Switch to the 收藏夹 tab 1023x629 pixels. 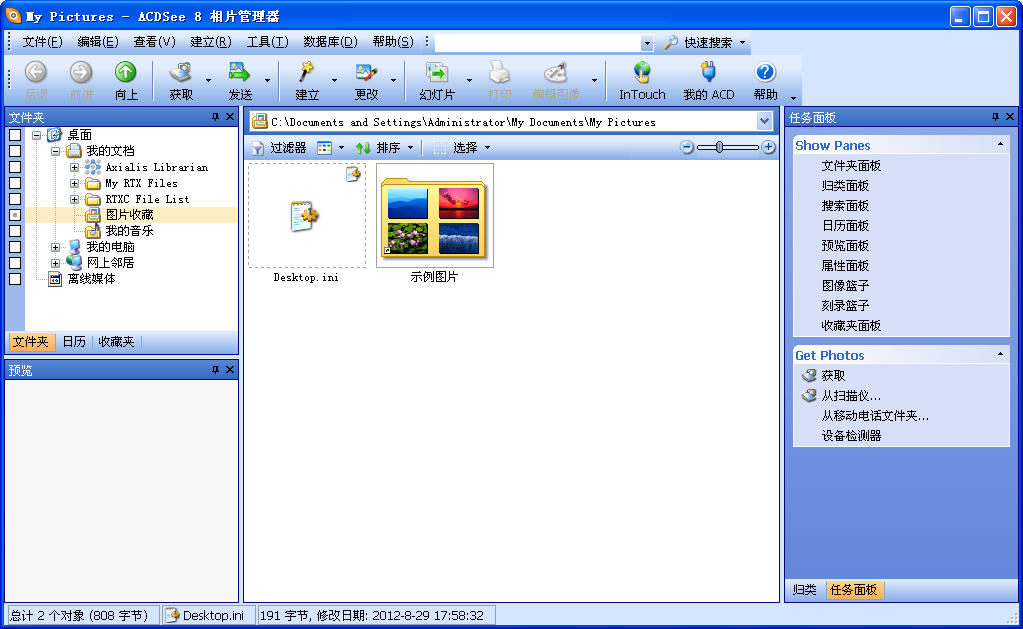point(116,342)
